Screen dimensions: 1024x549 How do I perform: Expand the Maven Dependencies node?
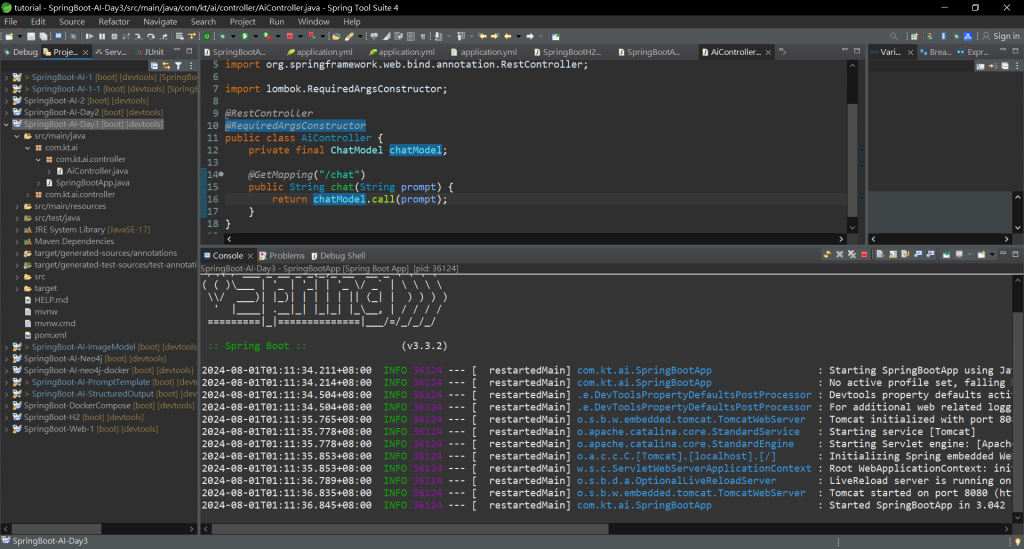point(15,241)
